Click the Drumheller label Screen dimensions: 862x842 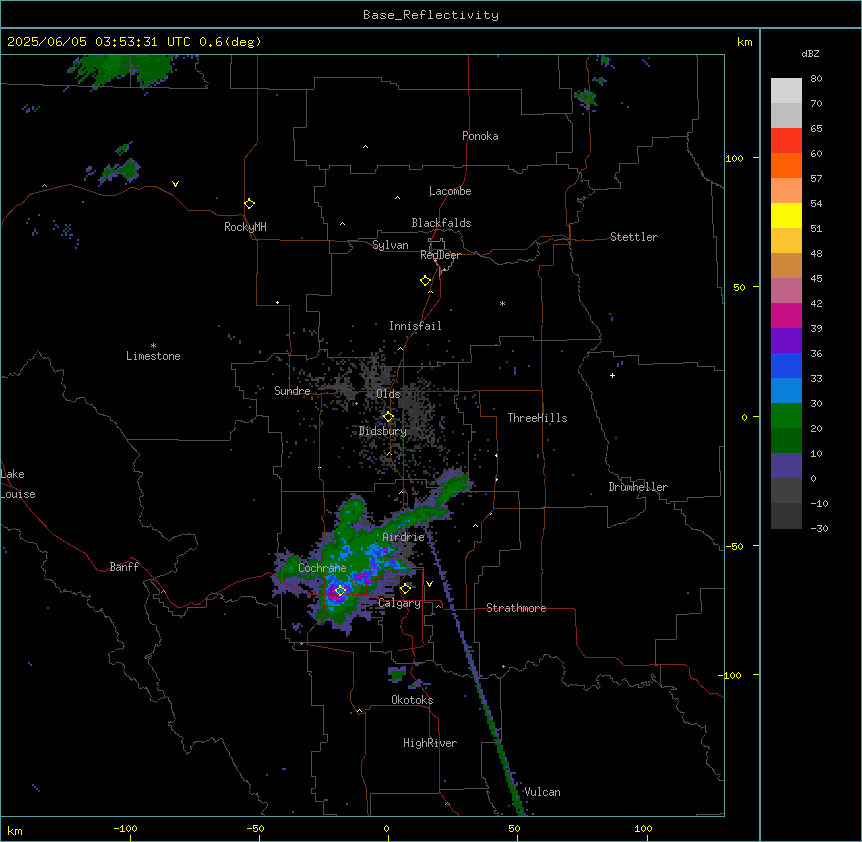coord(638,487)
